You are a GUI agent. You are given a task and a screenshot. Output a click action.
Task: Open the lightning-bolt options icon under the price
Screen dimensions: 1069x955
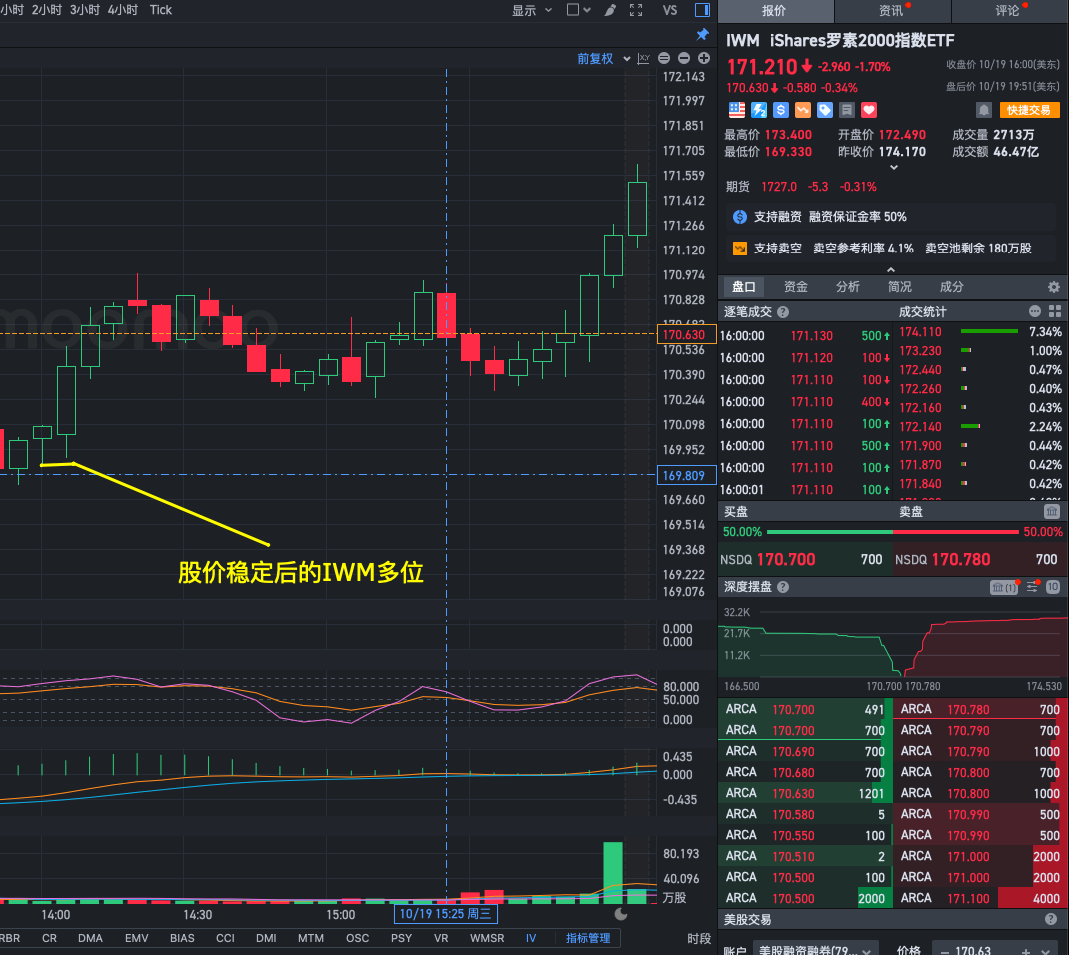coord(758,110)
